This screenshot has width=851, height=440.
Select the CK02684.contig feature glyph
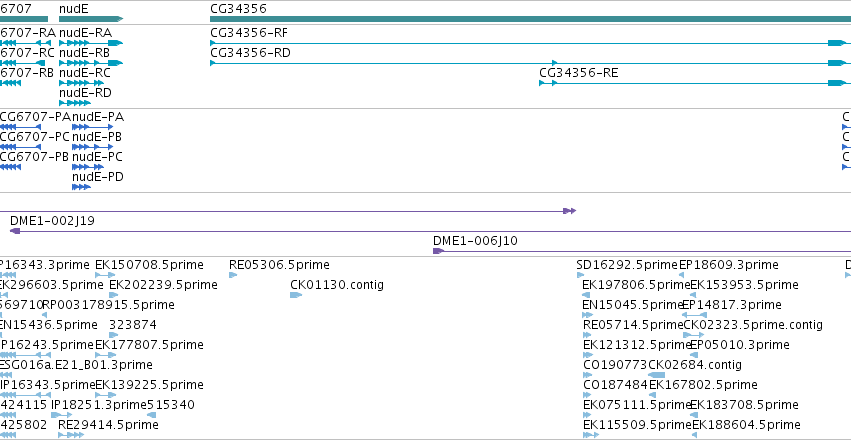[657, 375]
